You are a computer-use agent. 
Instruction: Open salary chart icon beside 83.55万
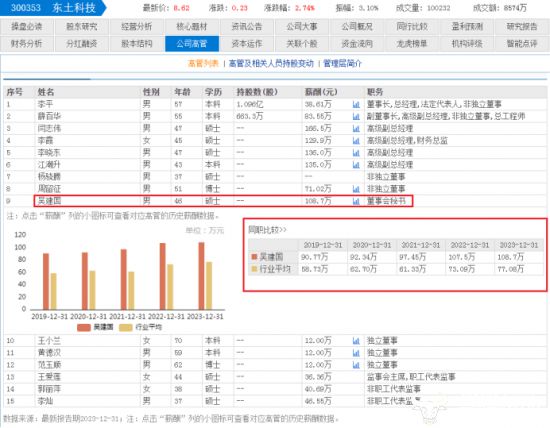[x=356, y=116]
